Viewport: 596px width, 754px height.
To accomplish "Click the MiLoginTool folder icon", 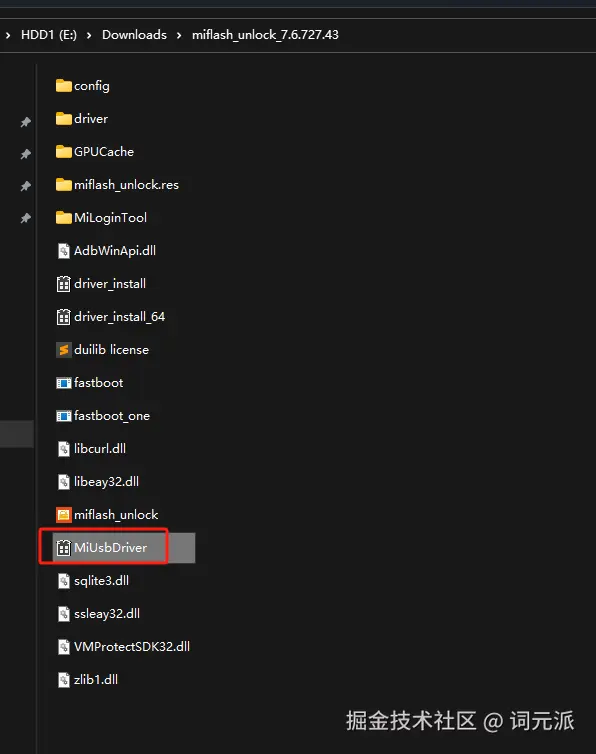I will pos(63,218).
